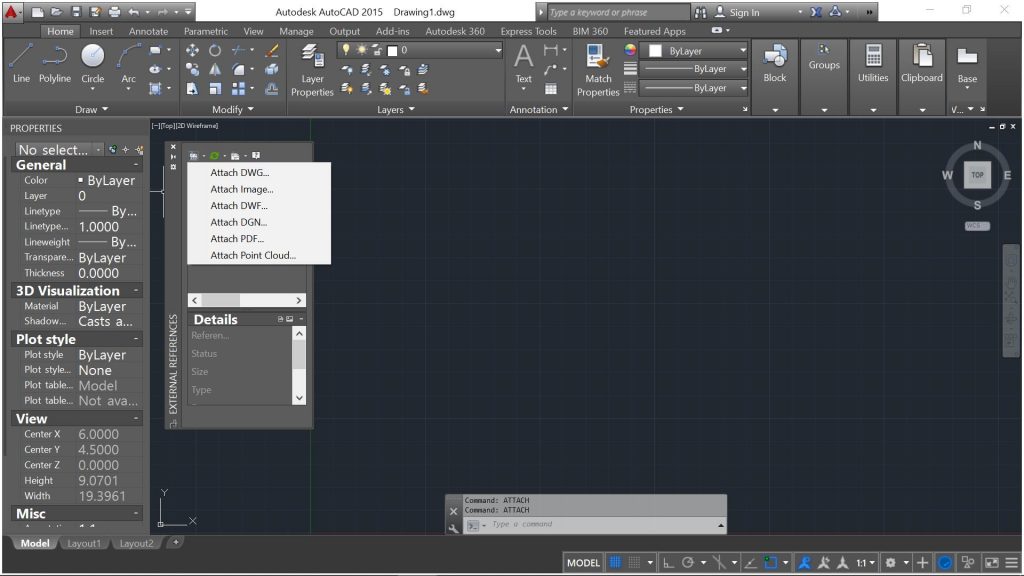Click the red AutoCAD application menu button
The image size is (1024, 576).
[x=11, y=11]
